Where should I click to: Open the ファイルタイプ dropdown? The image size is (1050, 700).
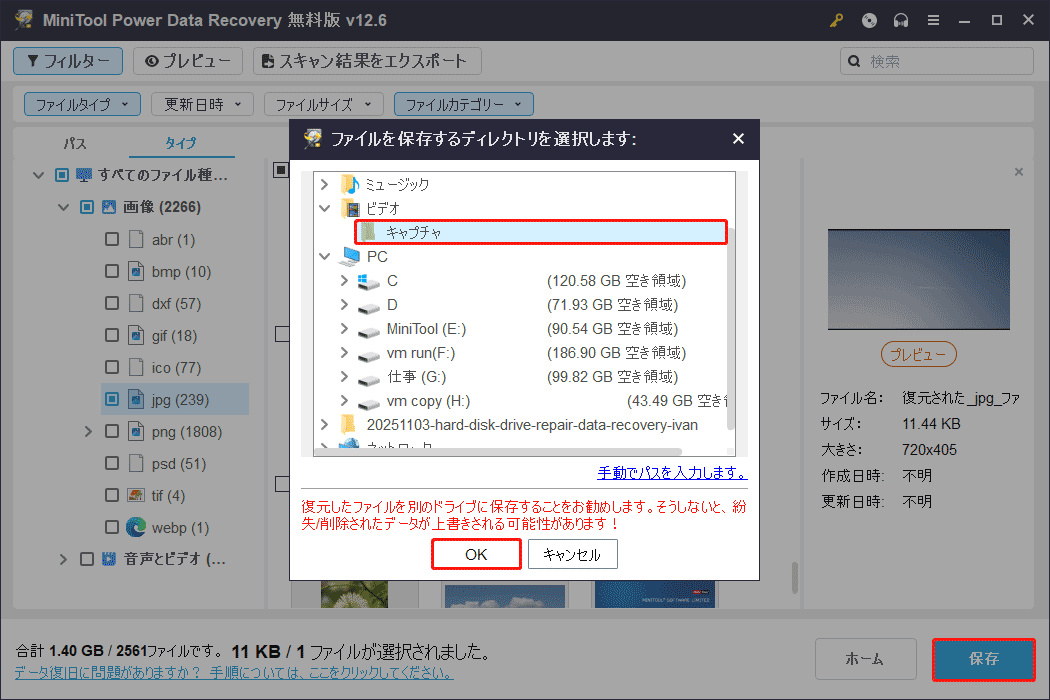click(x=81, y=103)
